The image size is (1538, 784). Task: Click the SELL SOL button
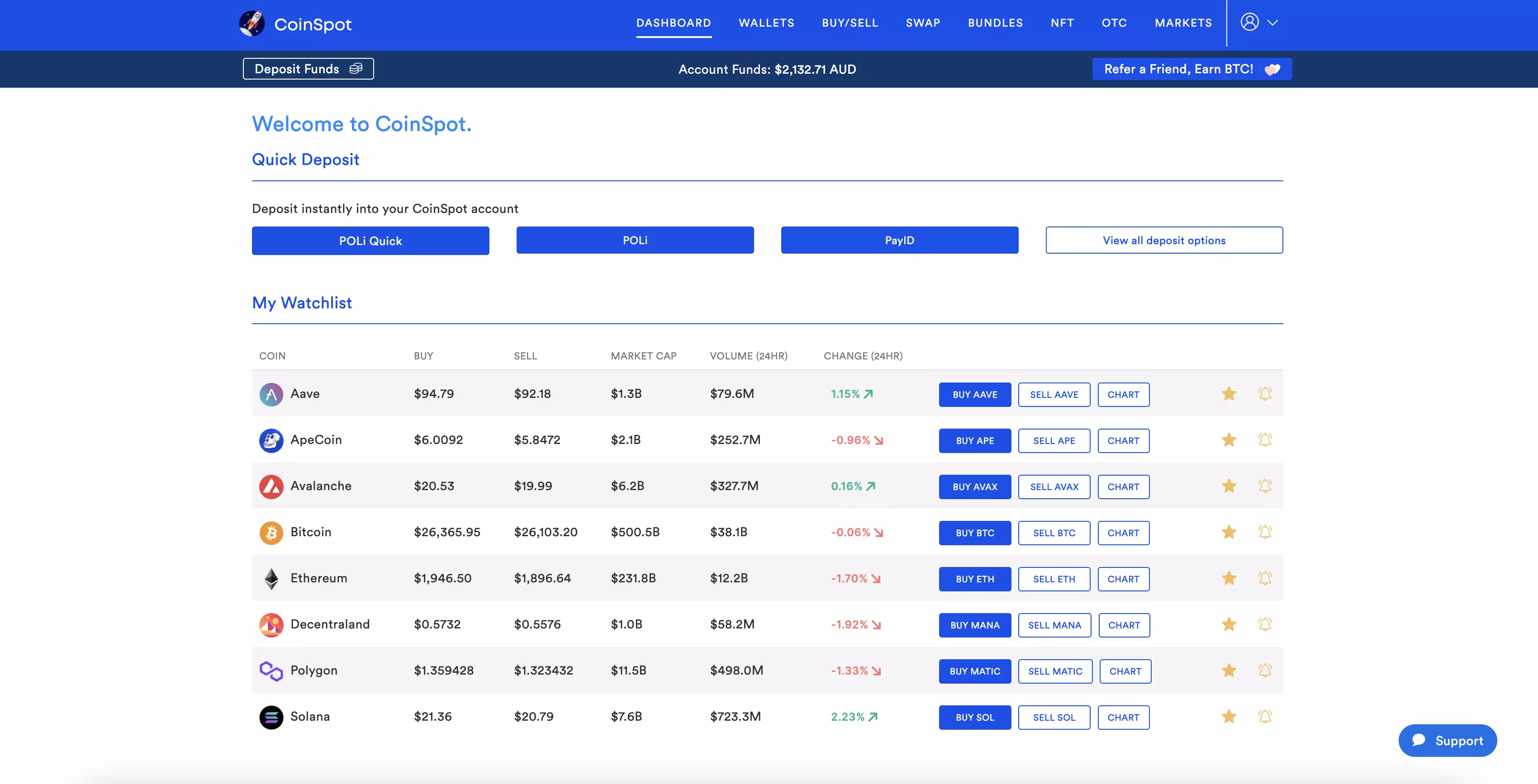pos(1054,717)
